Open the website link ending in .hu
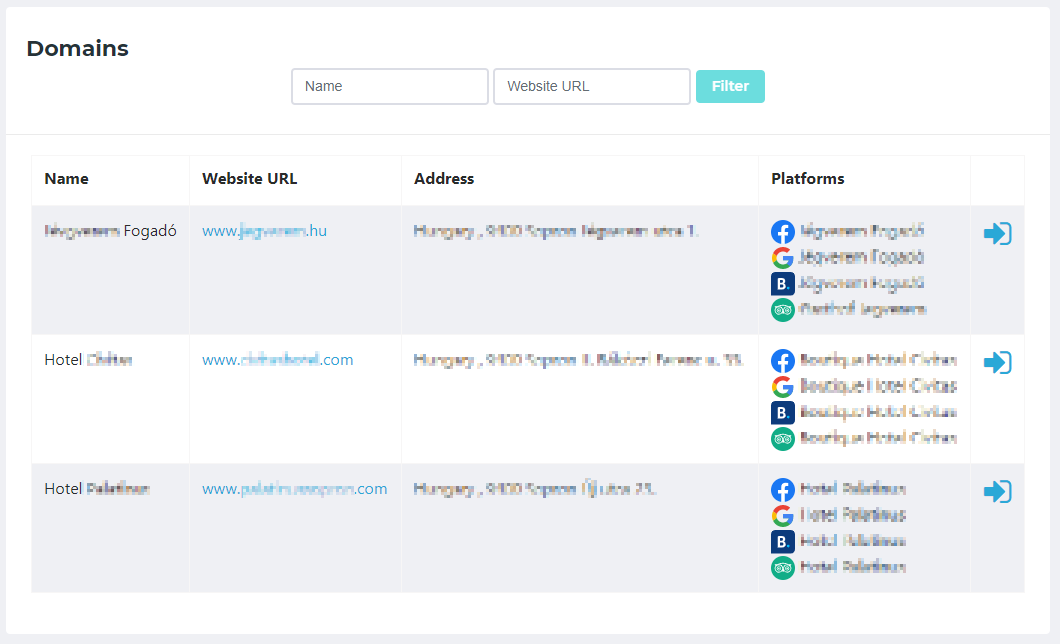Screen dimensions: 1060x644 tap(264, 231)
